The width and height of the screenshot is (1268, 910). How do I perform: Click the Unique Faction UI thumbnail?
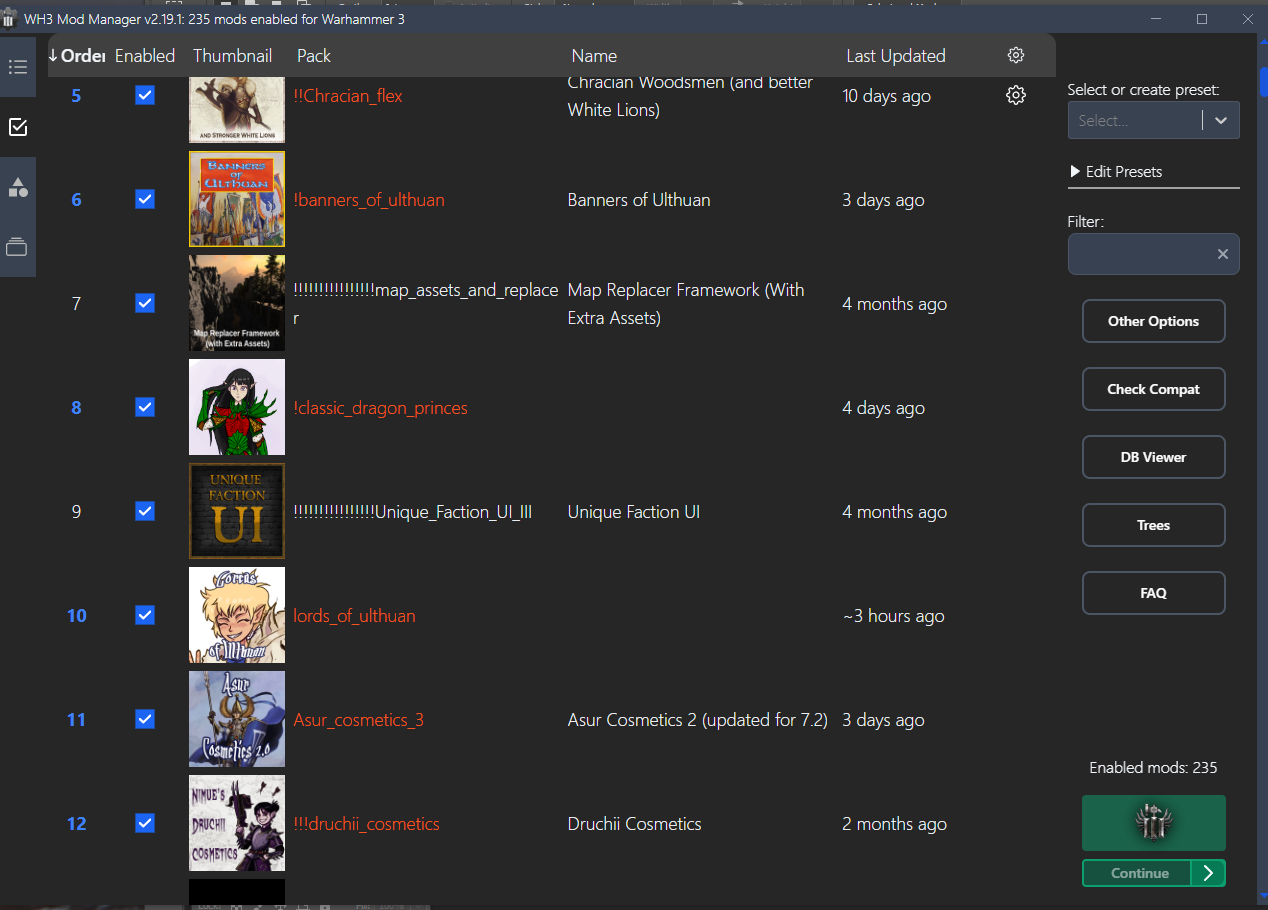(x=237, y=511)
